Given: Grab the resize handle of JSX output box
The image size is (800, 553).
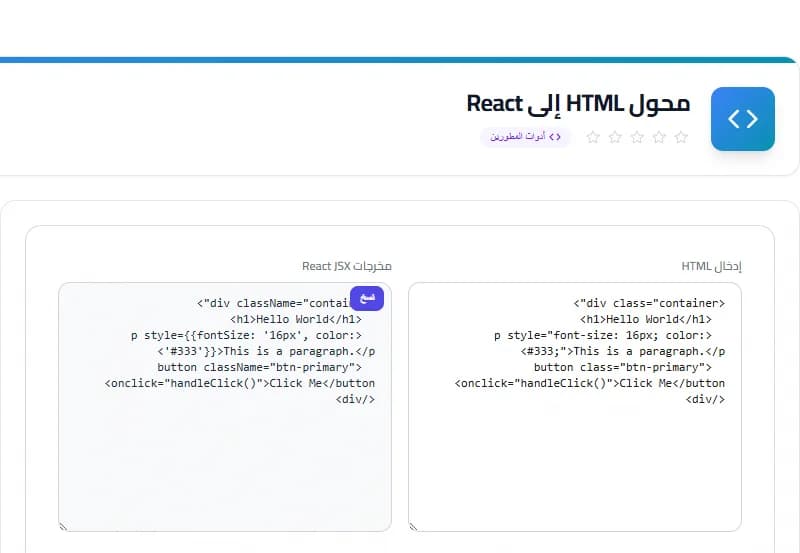Looking at the screenshot, I should pos(63,526).
